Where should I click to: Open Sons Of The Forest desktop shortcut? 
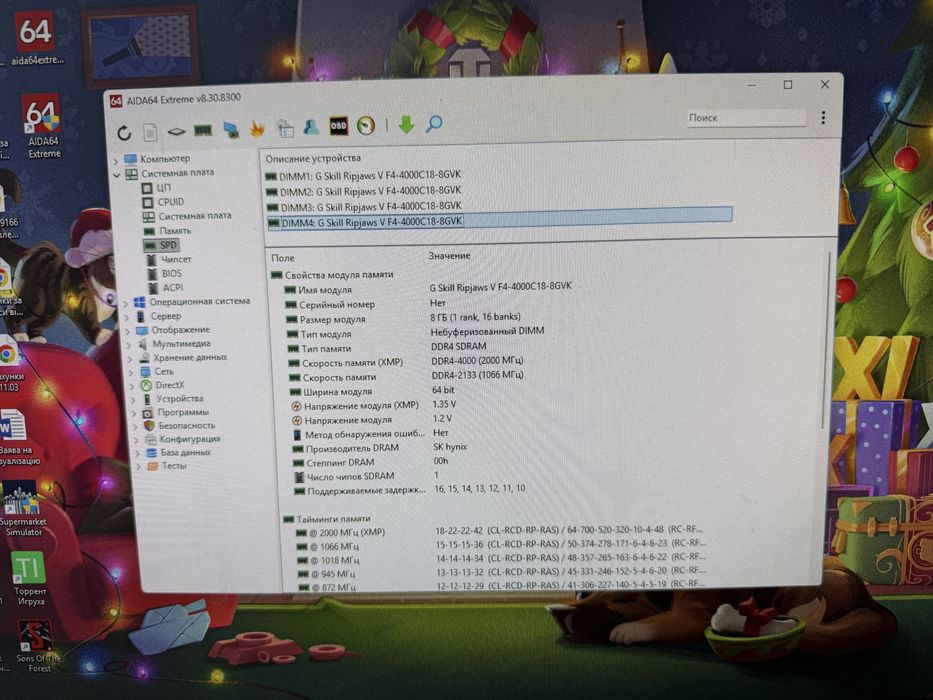pos(37,646)
